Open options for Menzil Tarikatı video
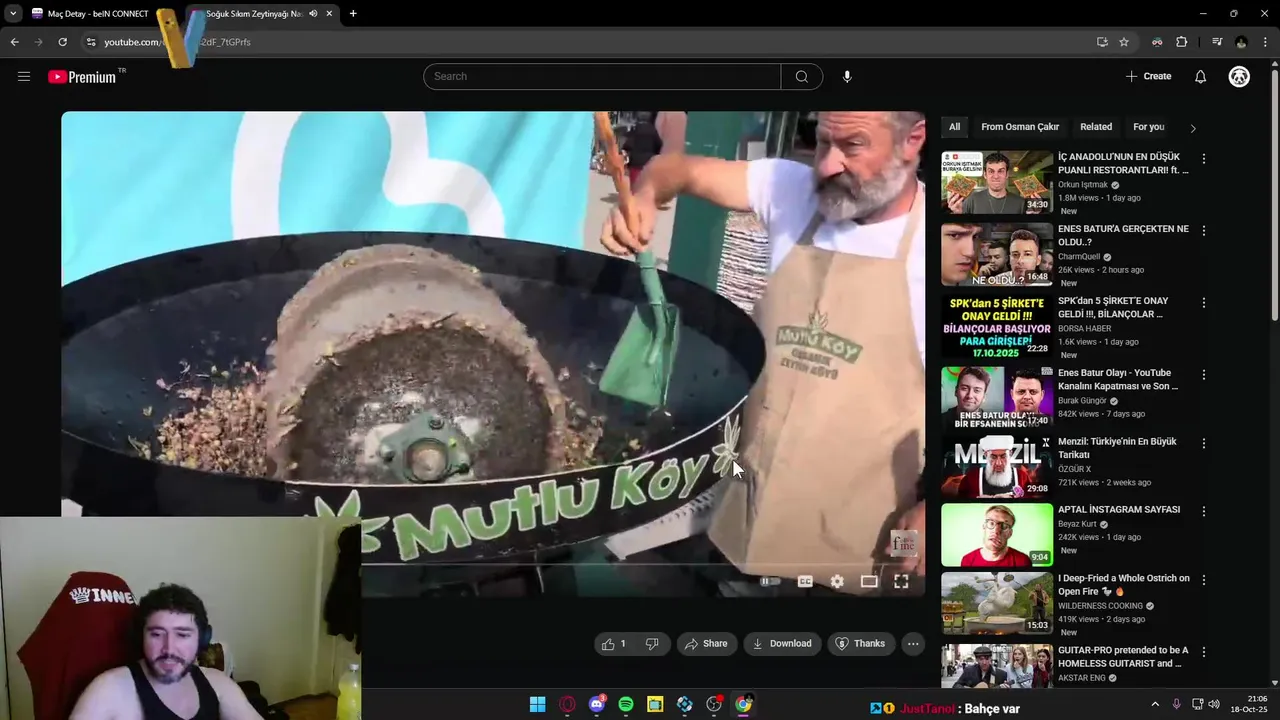Screen dimensions: 1280x720 click(1204, 443)
